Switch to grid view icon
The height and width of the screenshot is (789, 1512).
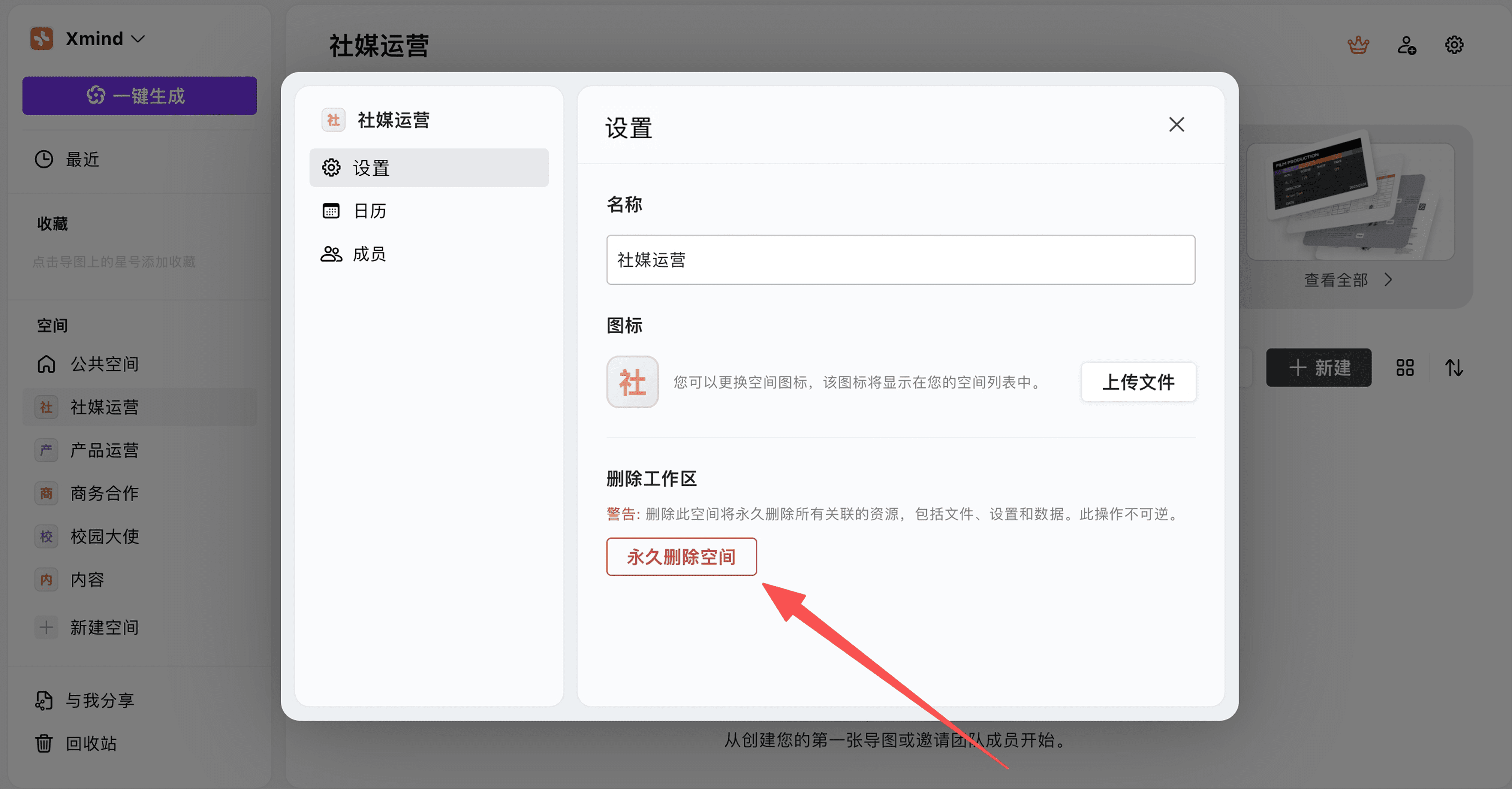1405,368
